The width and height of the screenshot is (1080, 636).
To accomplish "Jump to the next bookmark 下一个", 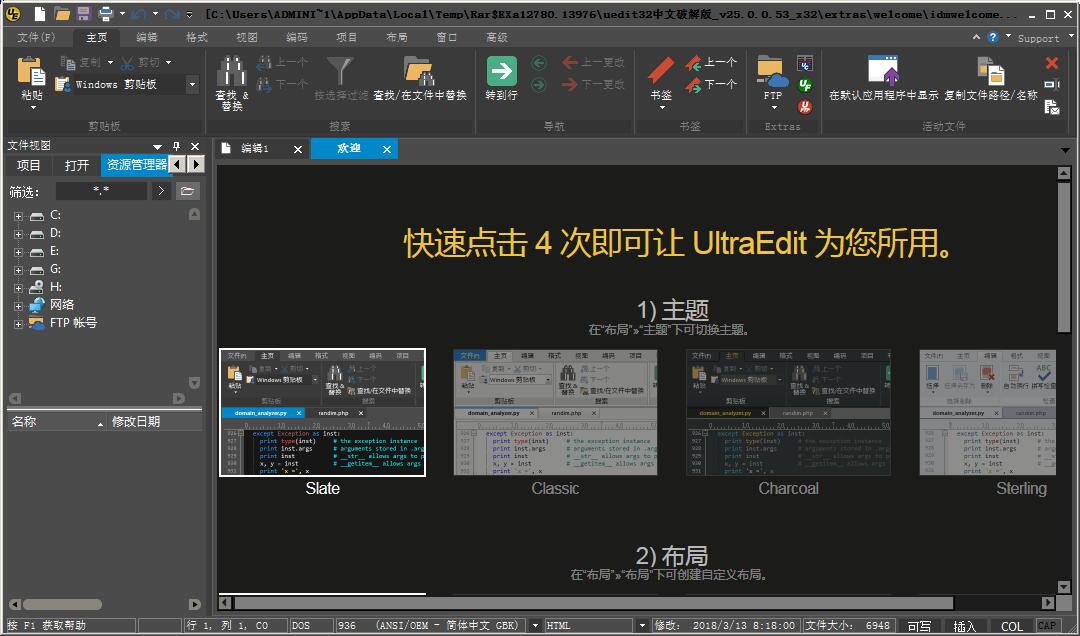I will [711, 85].
